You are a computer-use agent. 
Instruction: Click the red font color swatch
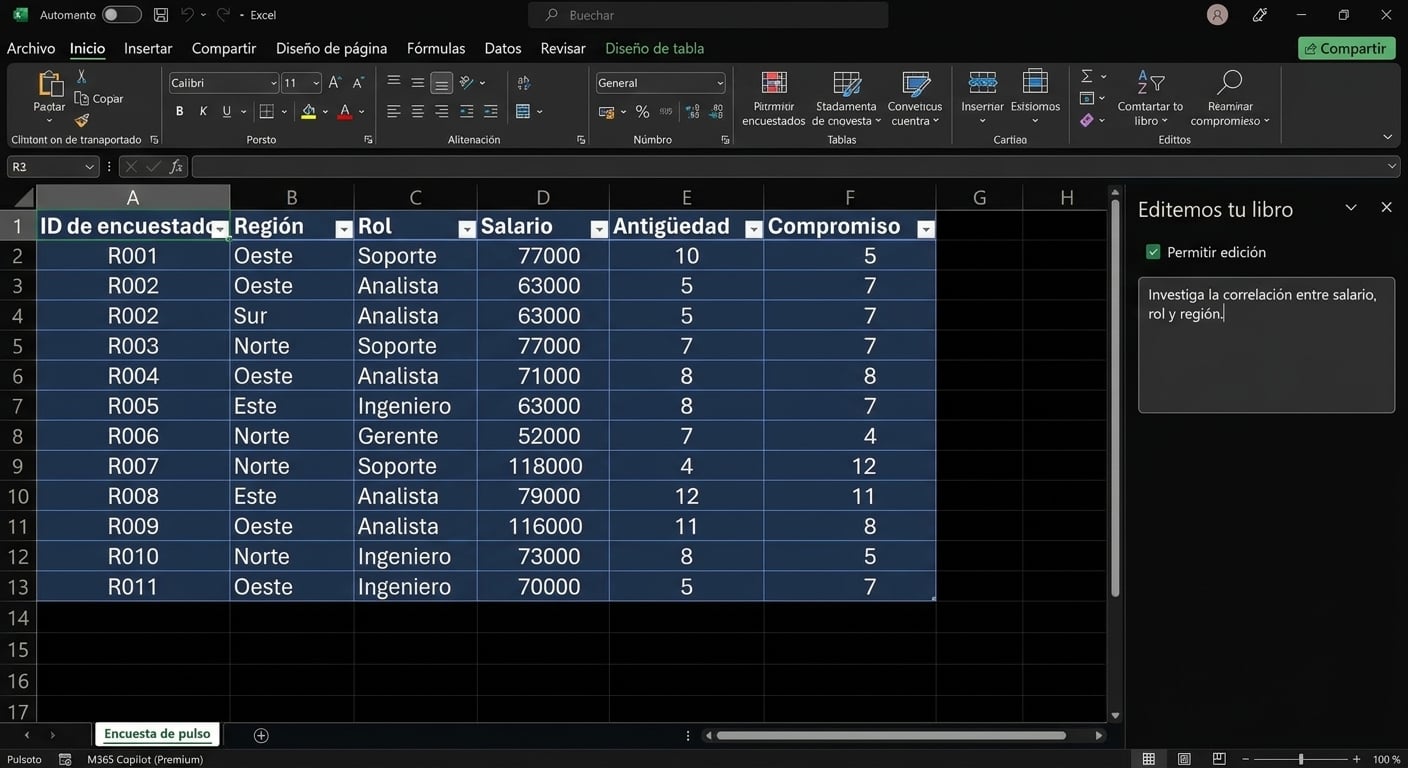coord(345,112)
